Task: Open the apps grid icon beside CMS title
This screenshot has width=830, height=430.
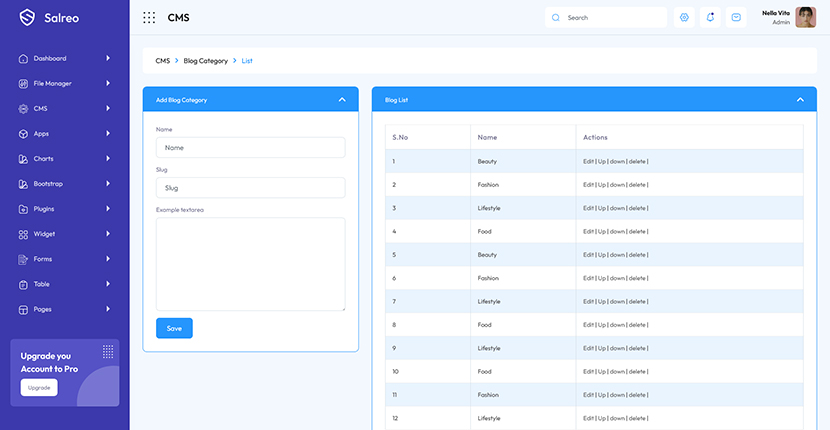Action: point(149,17)
